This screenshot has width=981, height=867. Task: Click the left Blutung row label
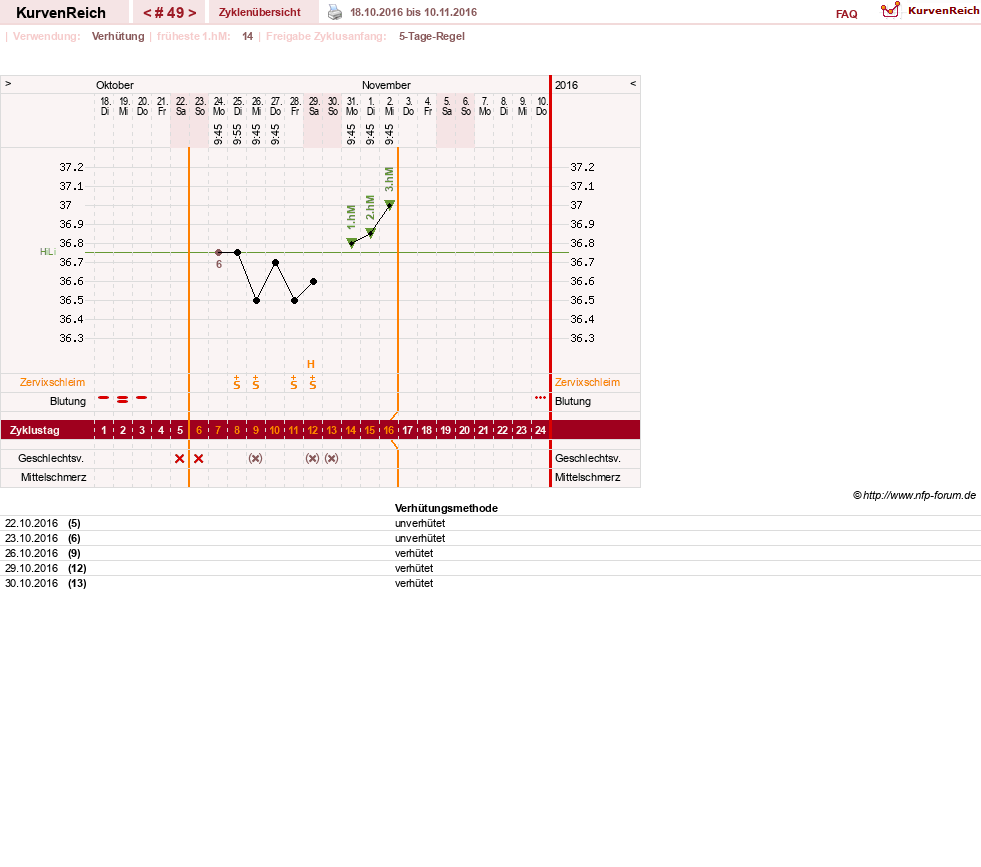[x=68, y=402]
